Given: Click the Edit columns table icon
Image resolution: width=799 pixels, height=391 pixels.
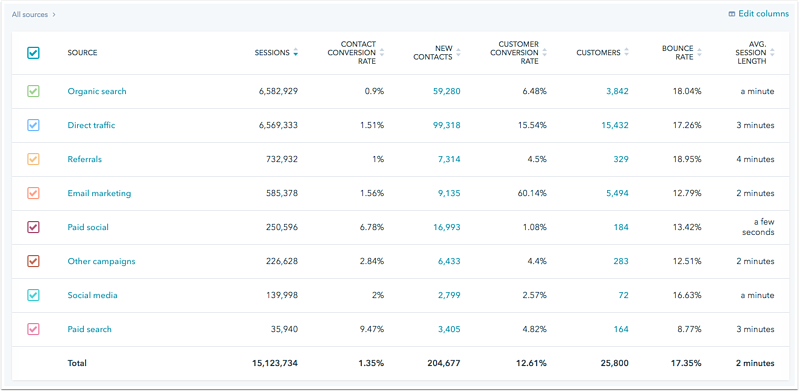Looking at the screenshot, I should pos(732,14).
